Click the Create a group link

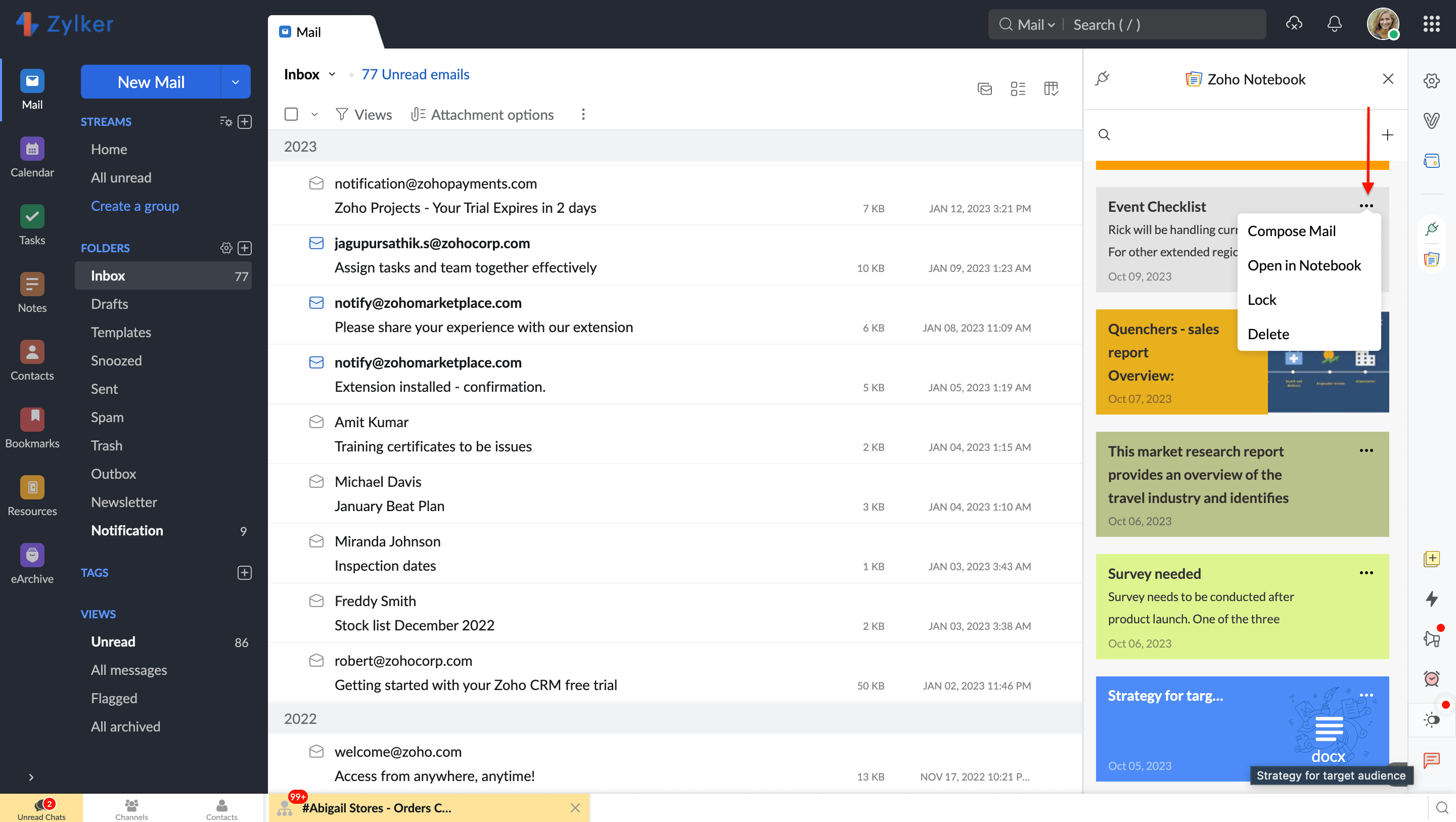pos(134,206)
